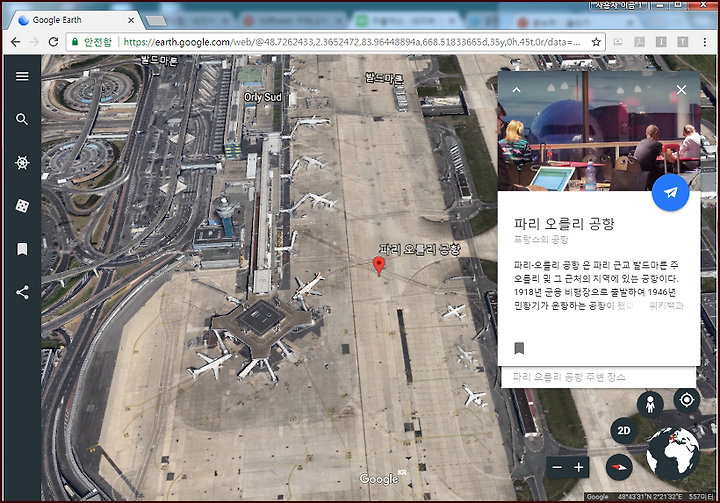720x503 pixels.
Task: Click 파리 오를리 공항 주변 장소 card
Action: (598, 378)
